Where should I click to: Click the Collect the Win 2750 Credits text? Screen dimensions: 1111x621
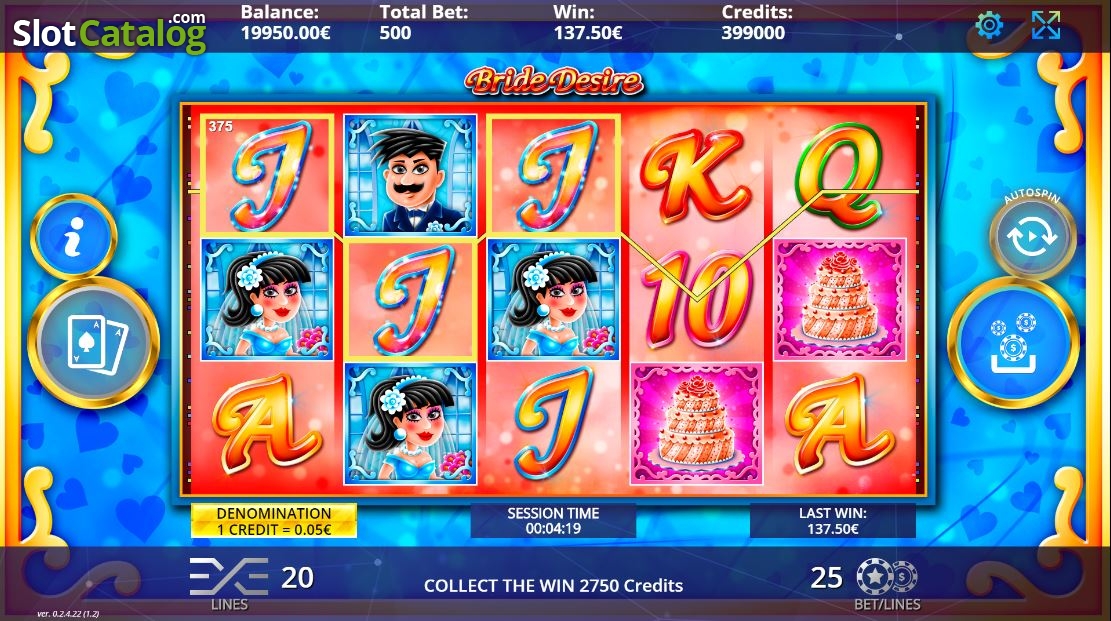pyautogui.click(x=553, y=586)
